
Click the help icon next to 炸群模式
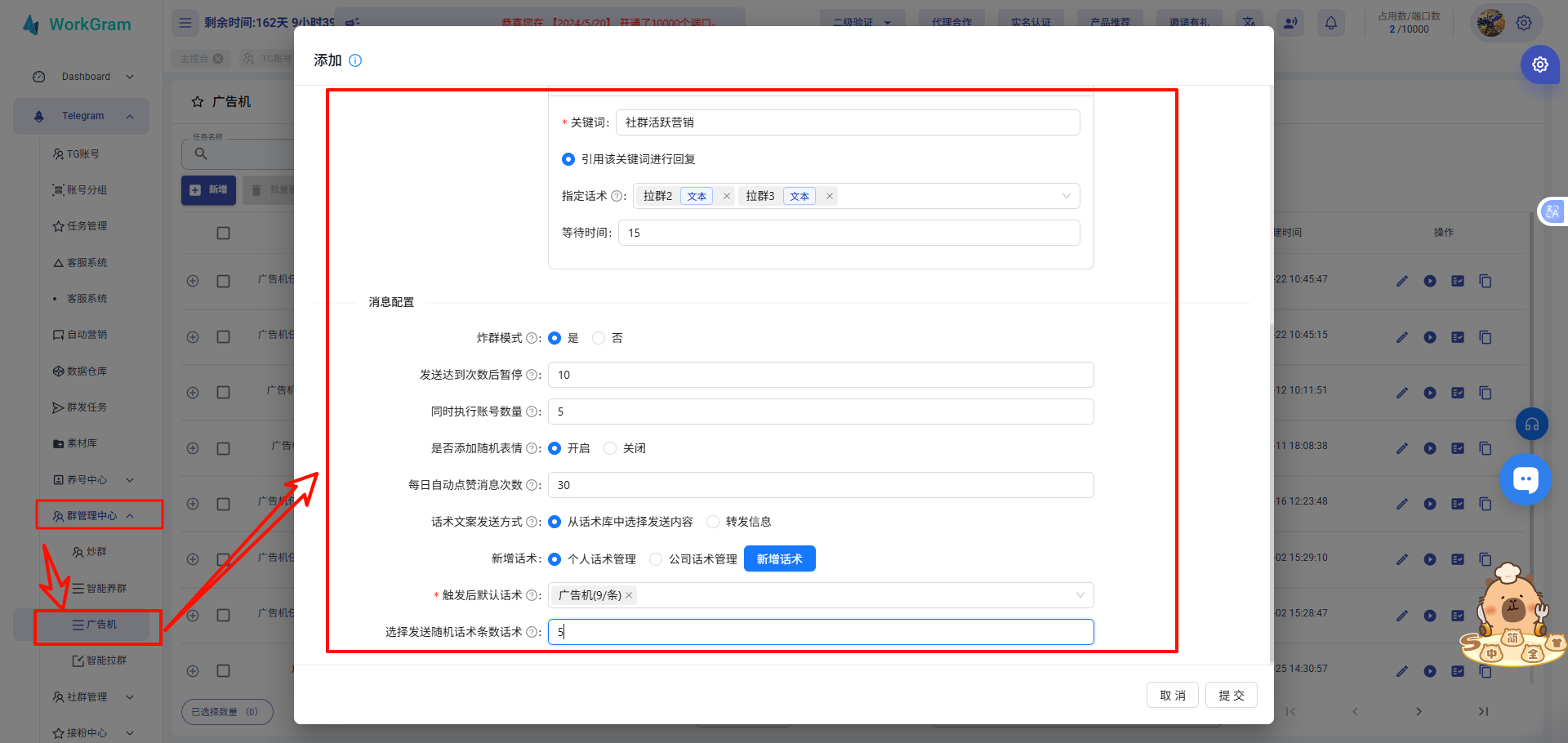(x=532, y=338)
